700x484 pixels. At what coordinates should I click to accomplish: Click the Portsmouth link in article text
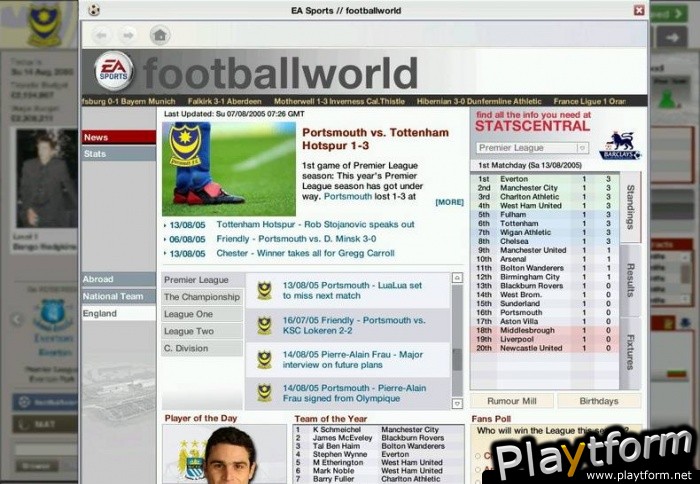pyautogui.click(x=348, y=196)
